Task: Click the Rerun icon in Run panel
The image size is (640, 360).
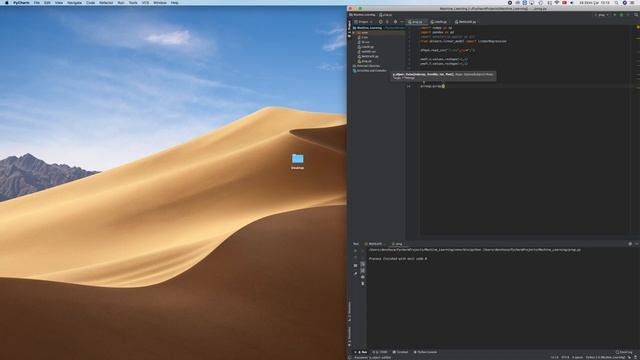Action: click(355, 251)
